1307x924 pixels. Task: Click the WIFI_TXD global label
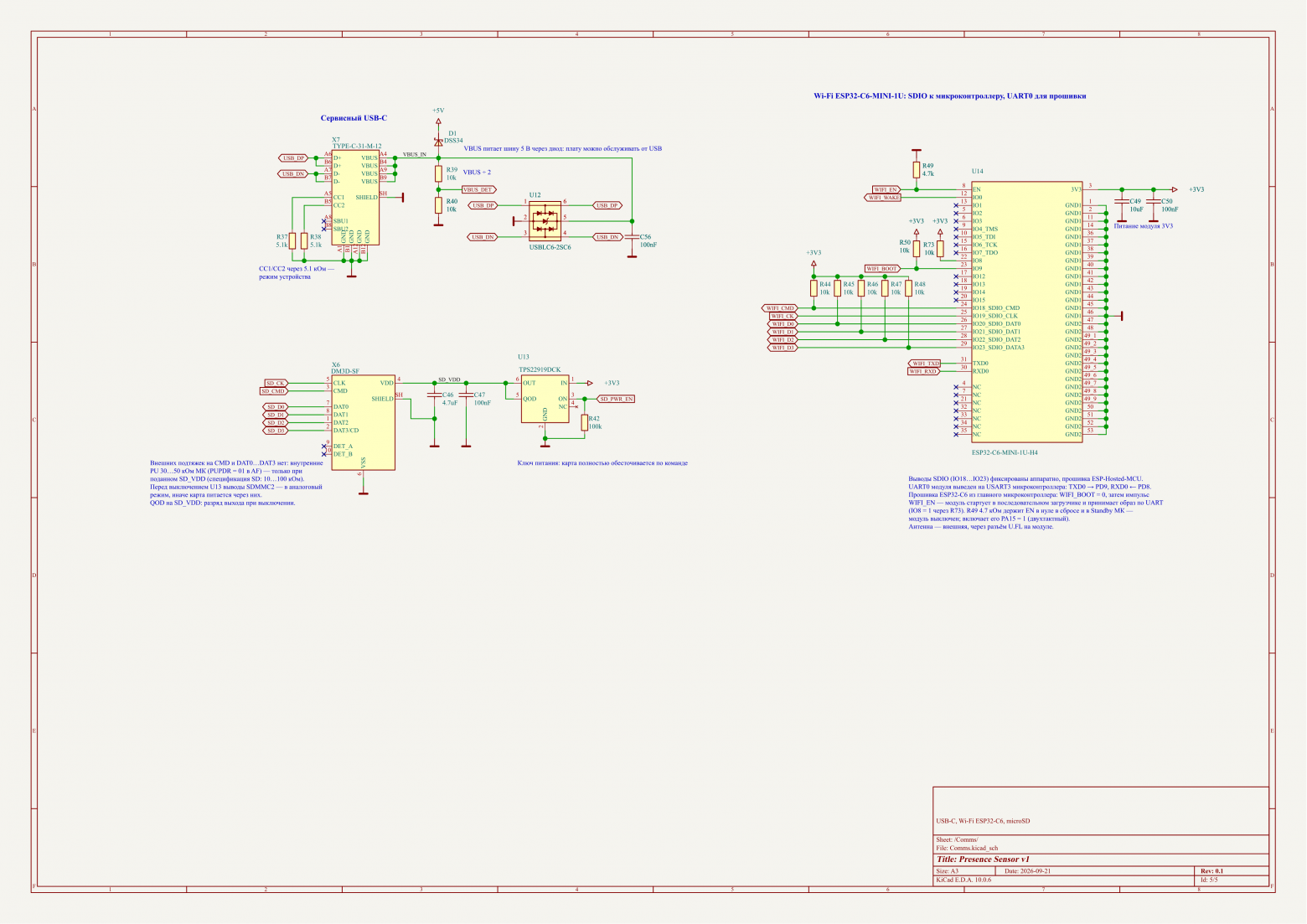[x=925, y=364]
